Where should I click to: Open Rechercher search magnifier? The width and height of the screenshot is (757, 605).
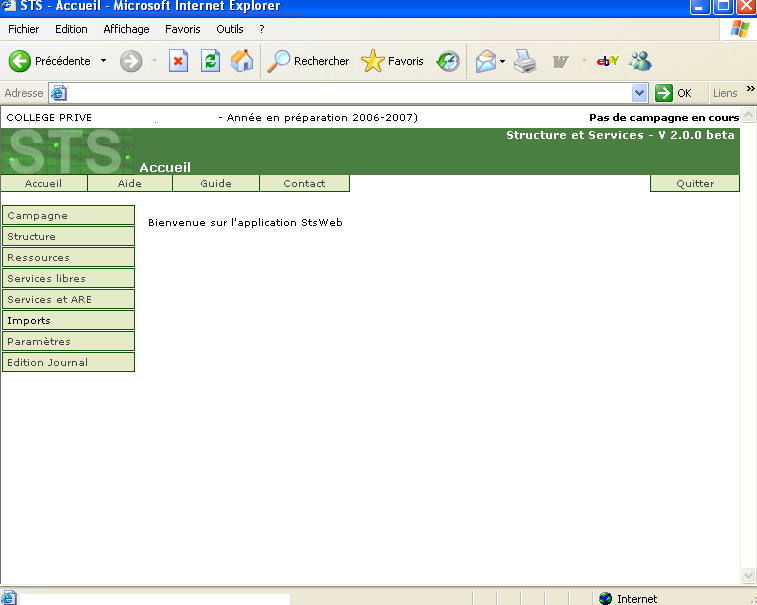tap(279, 61)
